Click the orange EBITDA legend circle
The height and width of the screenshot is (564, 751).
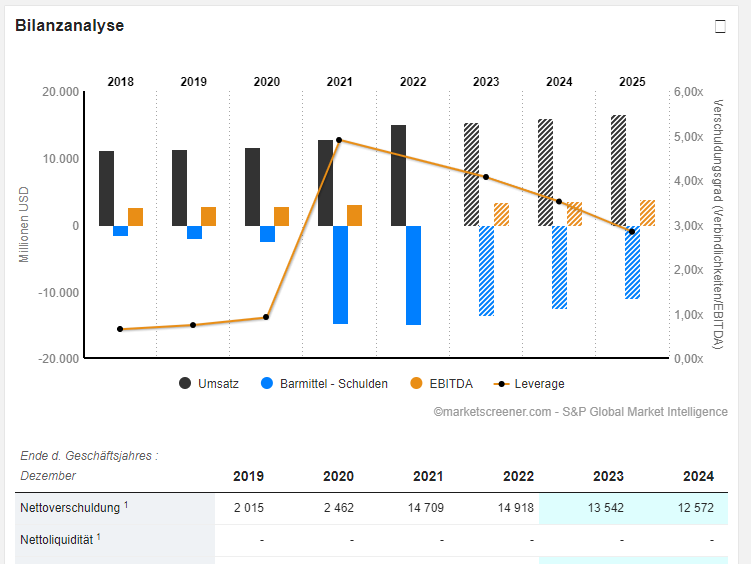coord(418,383)
